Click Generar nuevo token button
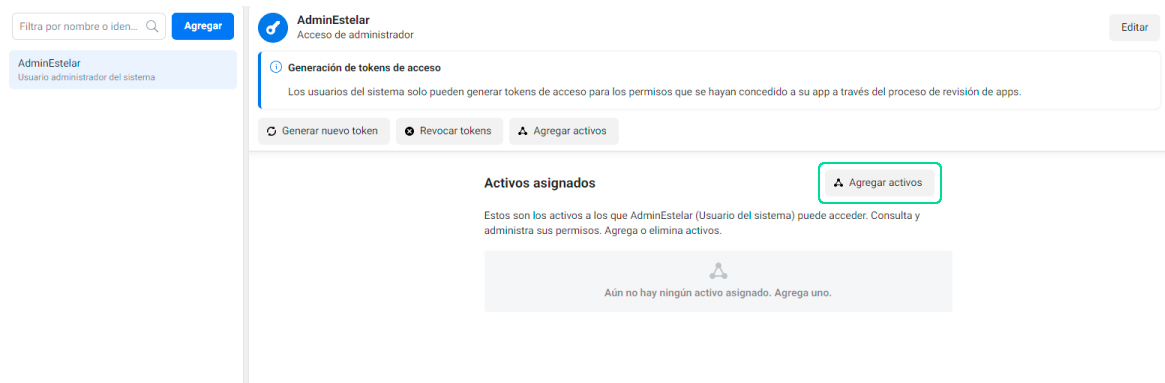Image resolution: width=1165 pixels, height=383 pixels. tap(324, 131)
